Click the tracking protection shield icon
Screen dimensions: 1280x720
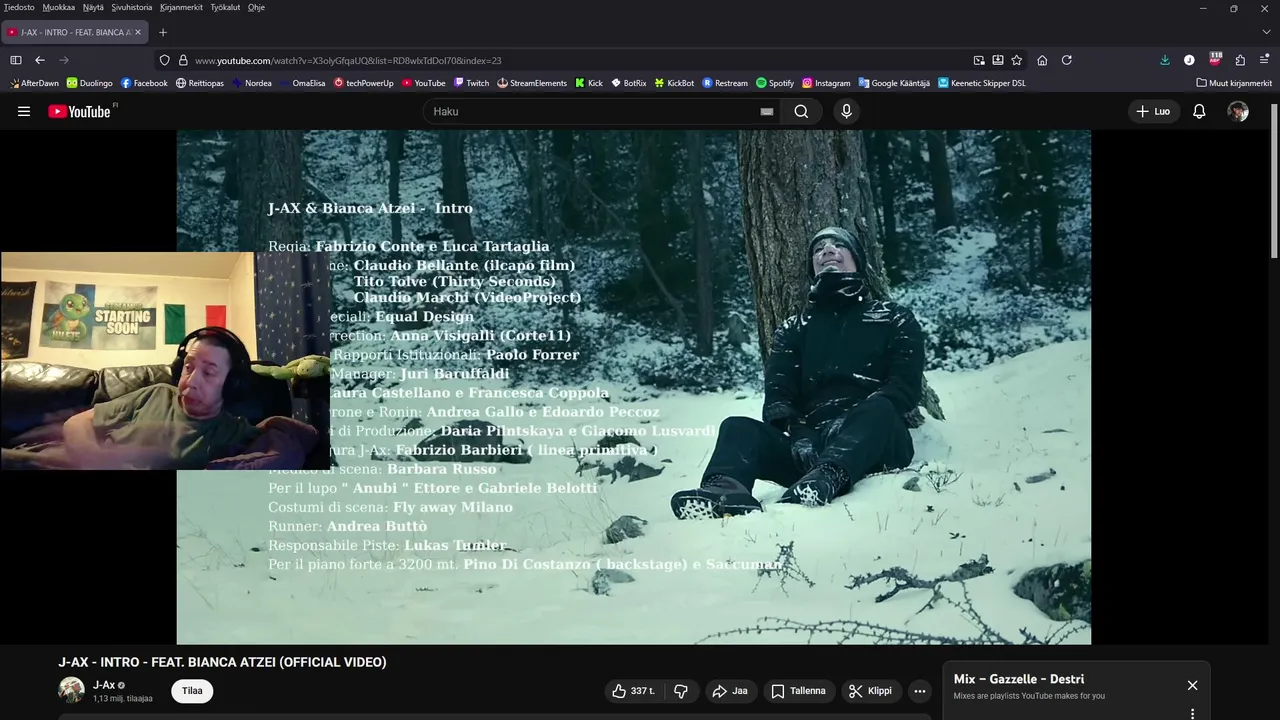click(165, 60)
